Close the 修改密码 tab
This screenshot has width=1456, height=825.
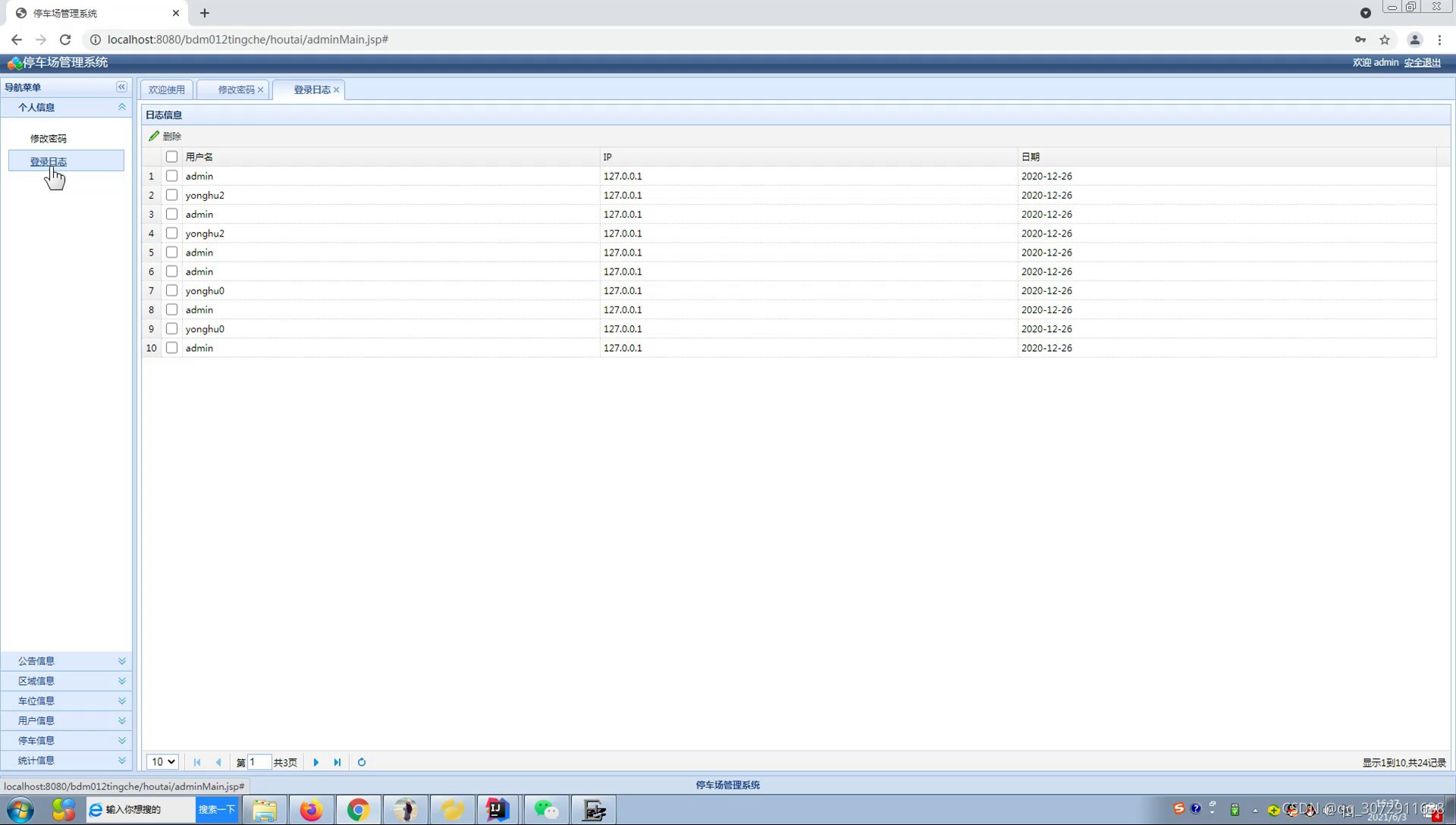coord(261,89)
